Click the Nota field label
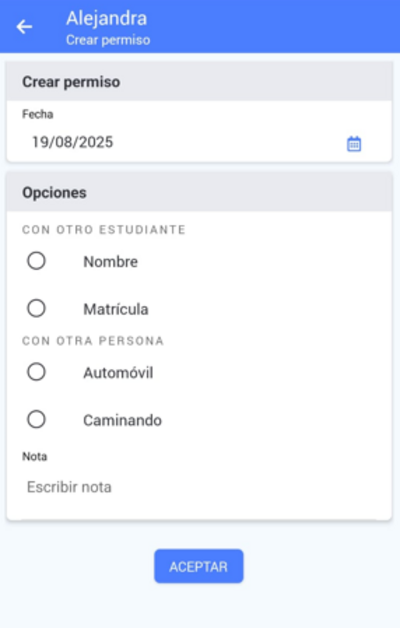 click(x=34, y=456)
